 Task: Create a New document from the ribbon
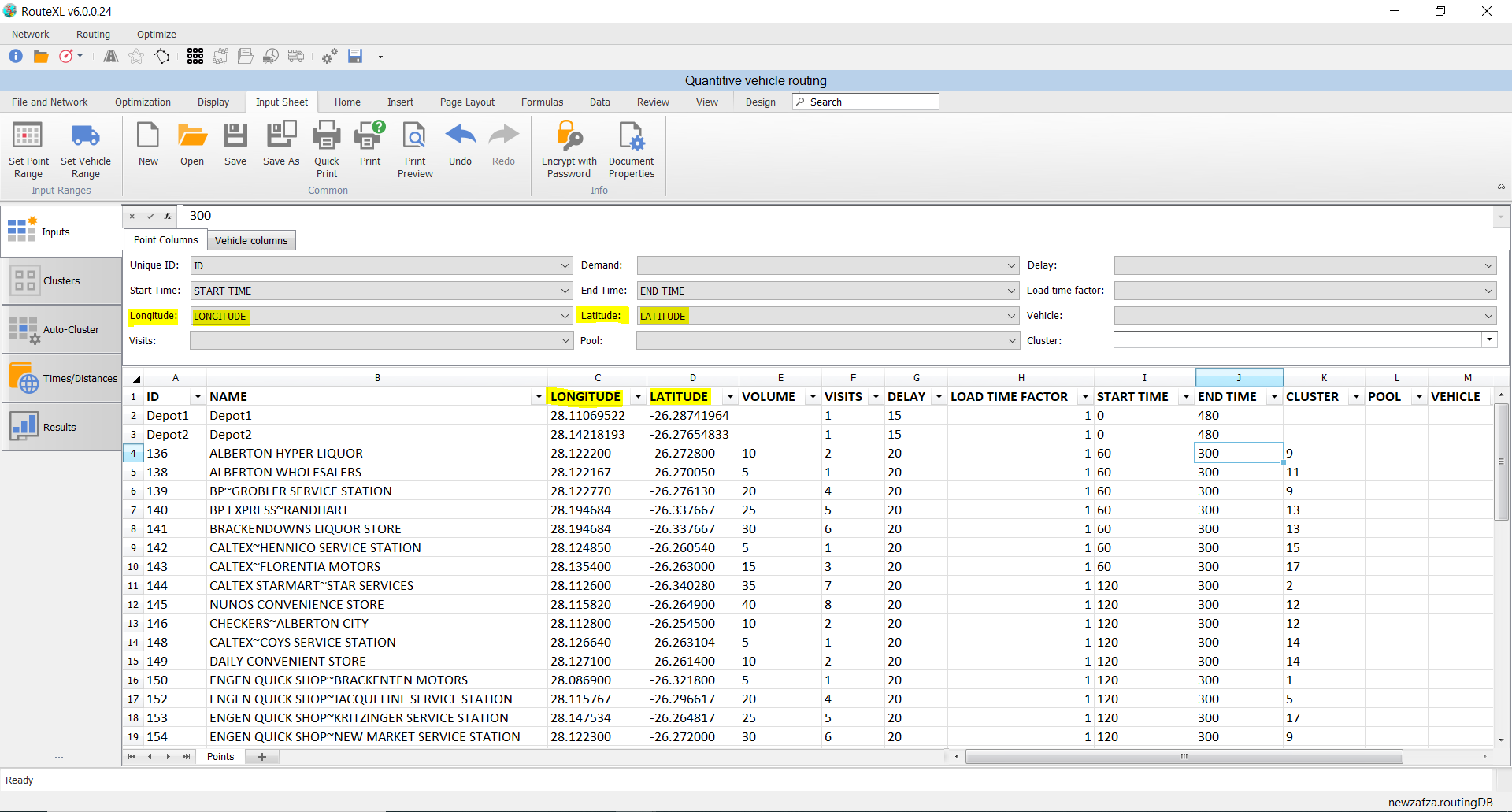(x=148, y=143)
